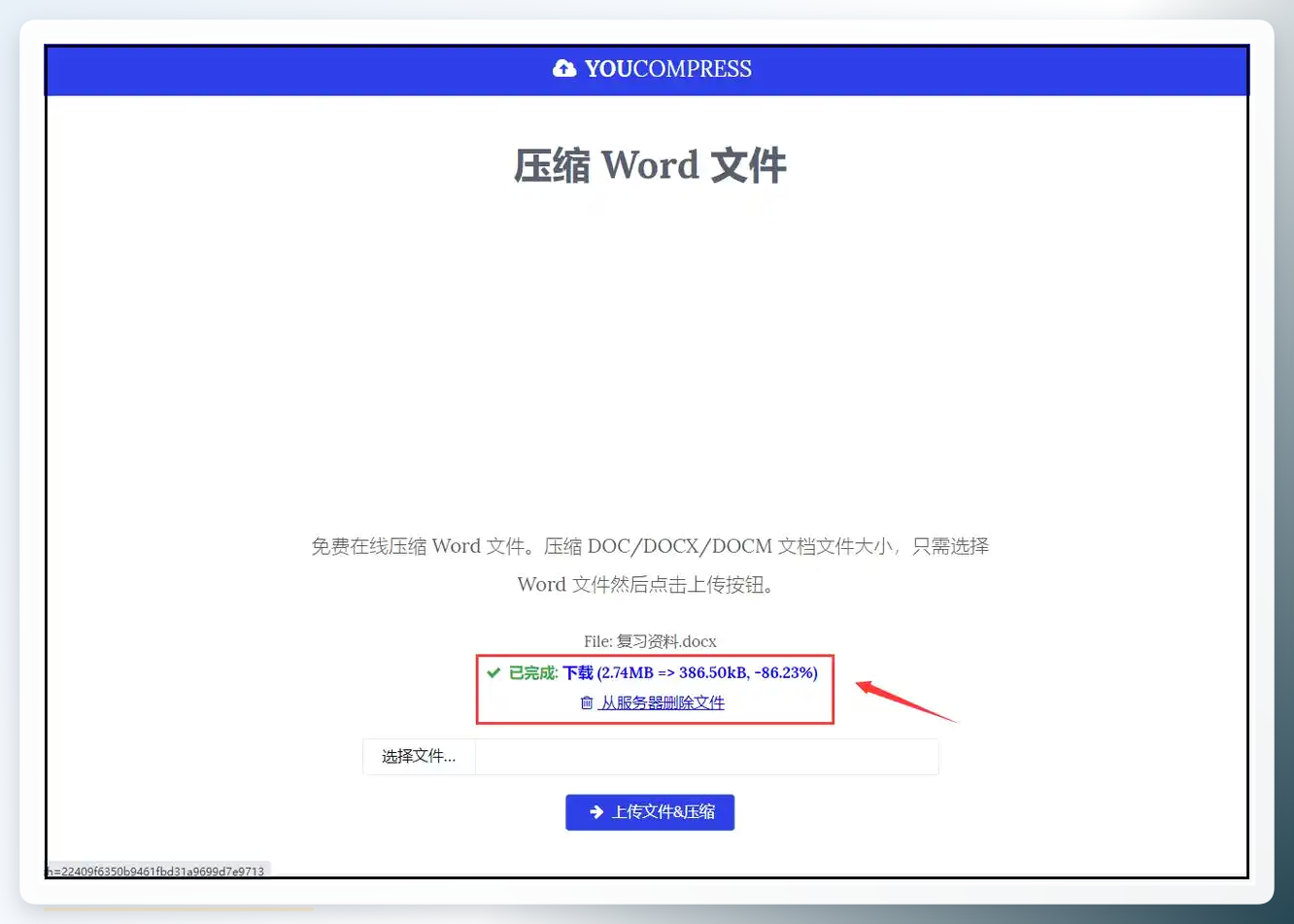1294x924 pixels.
Task: Click the compression result size text 2.74MB => 386.50kB
Action: [672, 672]
